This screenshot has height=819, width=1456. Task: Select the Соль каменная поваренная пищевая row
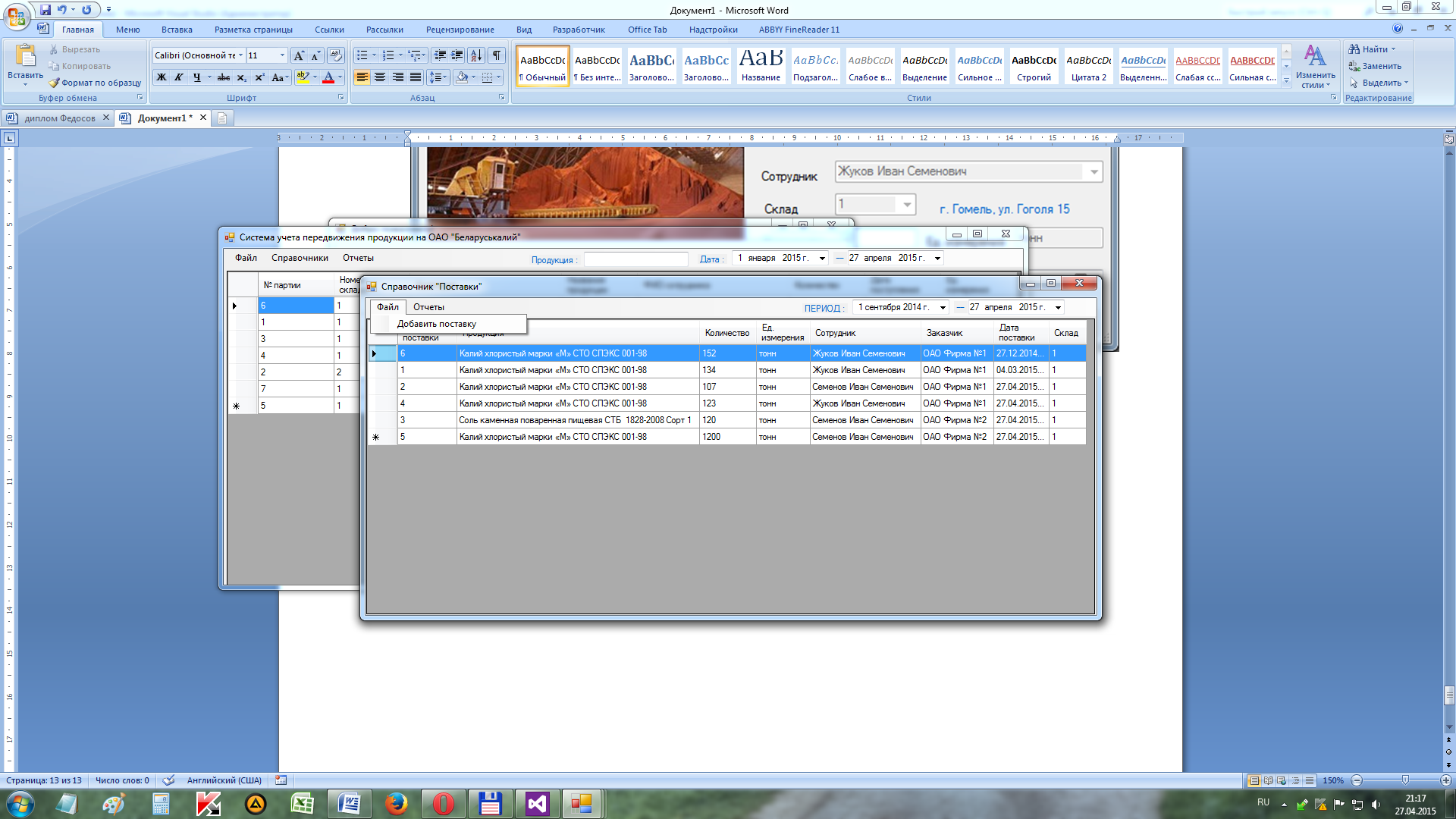(726, 420)
